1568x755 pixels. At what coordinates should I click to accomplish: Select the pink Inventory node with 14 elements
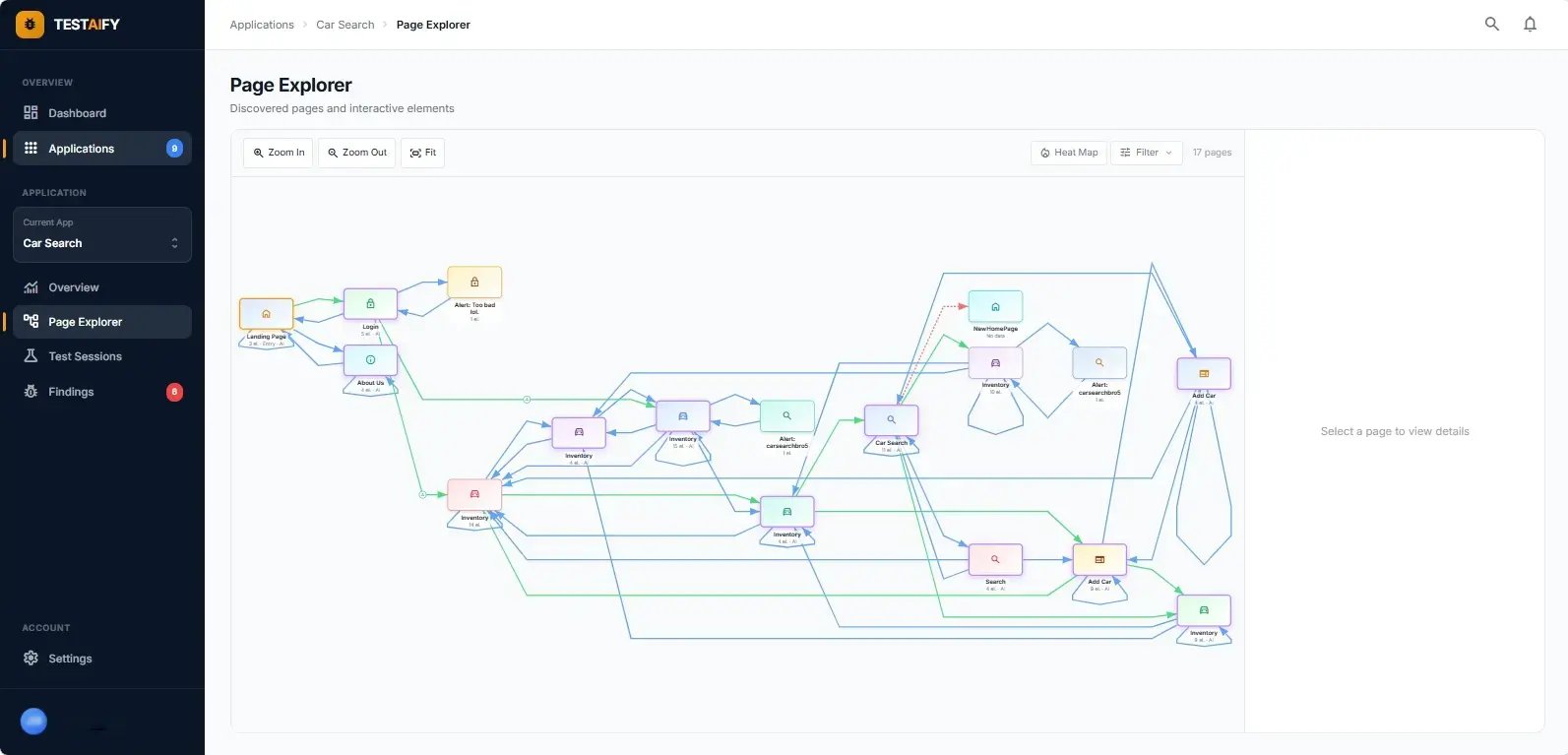coord(474,494)
